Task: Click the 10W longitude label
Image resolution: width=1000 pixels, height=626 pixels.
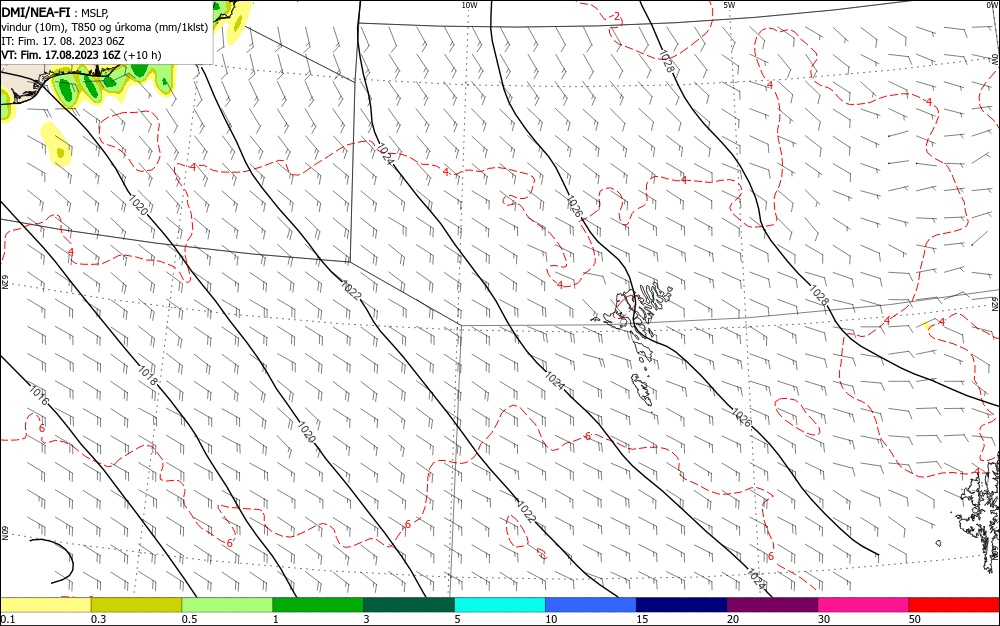Action: tap(469, 5)
